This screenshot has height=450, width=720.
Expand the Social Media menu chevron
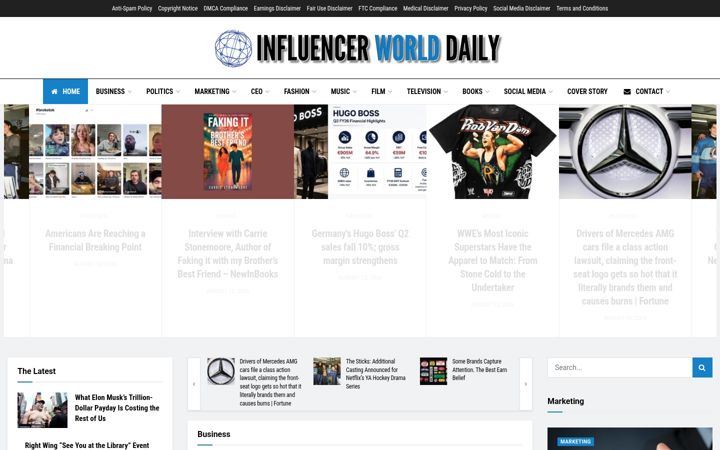pyautogui.click(x=551, y=92)
